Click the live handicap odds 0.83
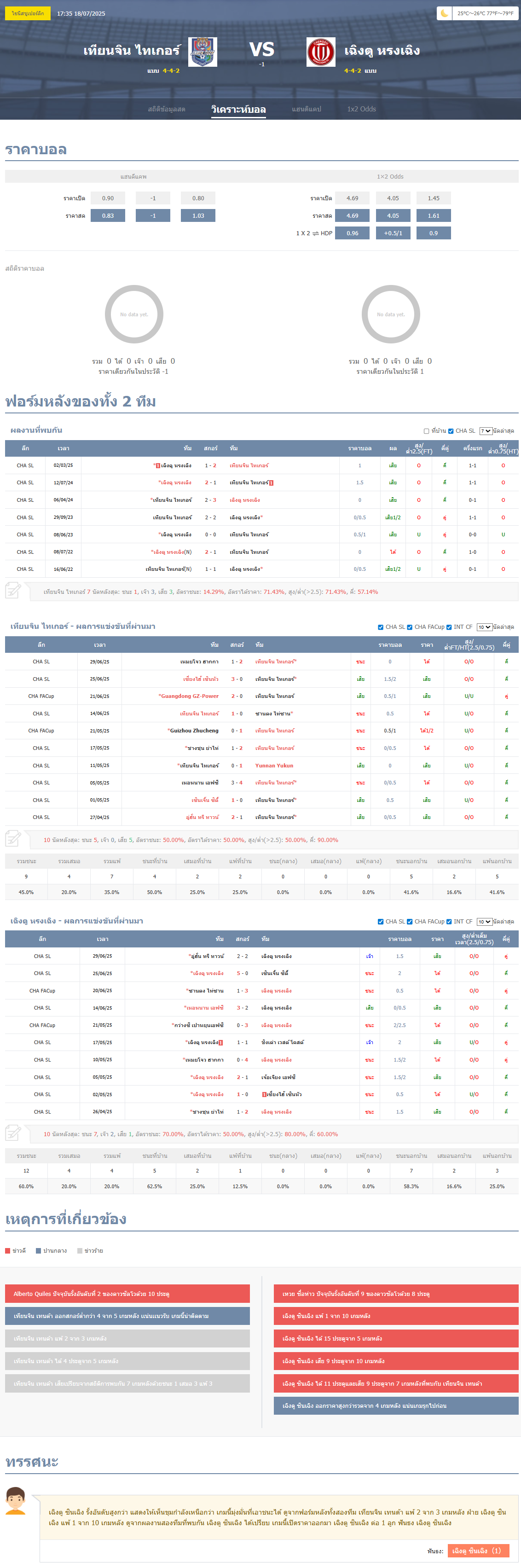The height and width of the screenshot is (1568, 521). (108, 215)
